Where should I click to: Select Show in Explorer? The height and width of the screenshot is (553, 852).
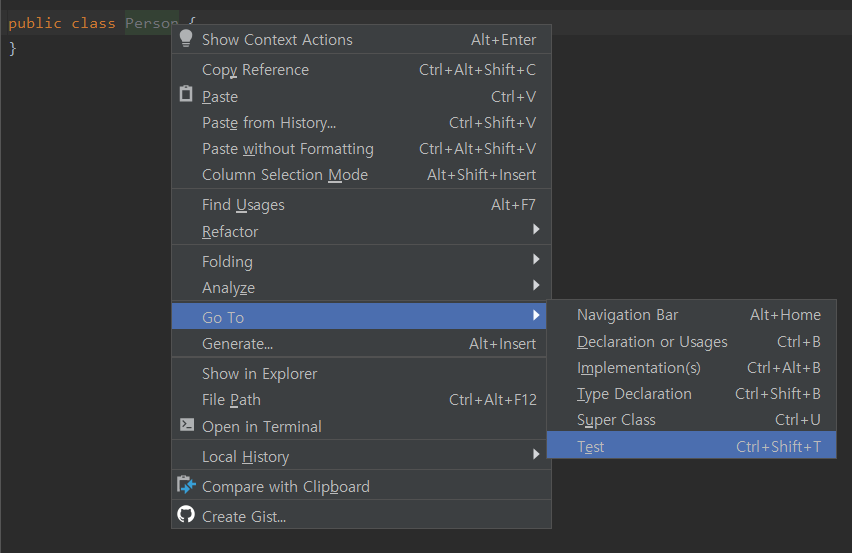(x=359, y=374)
